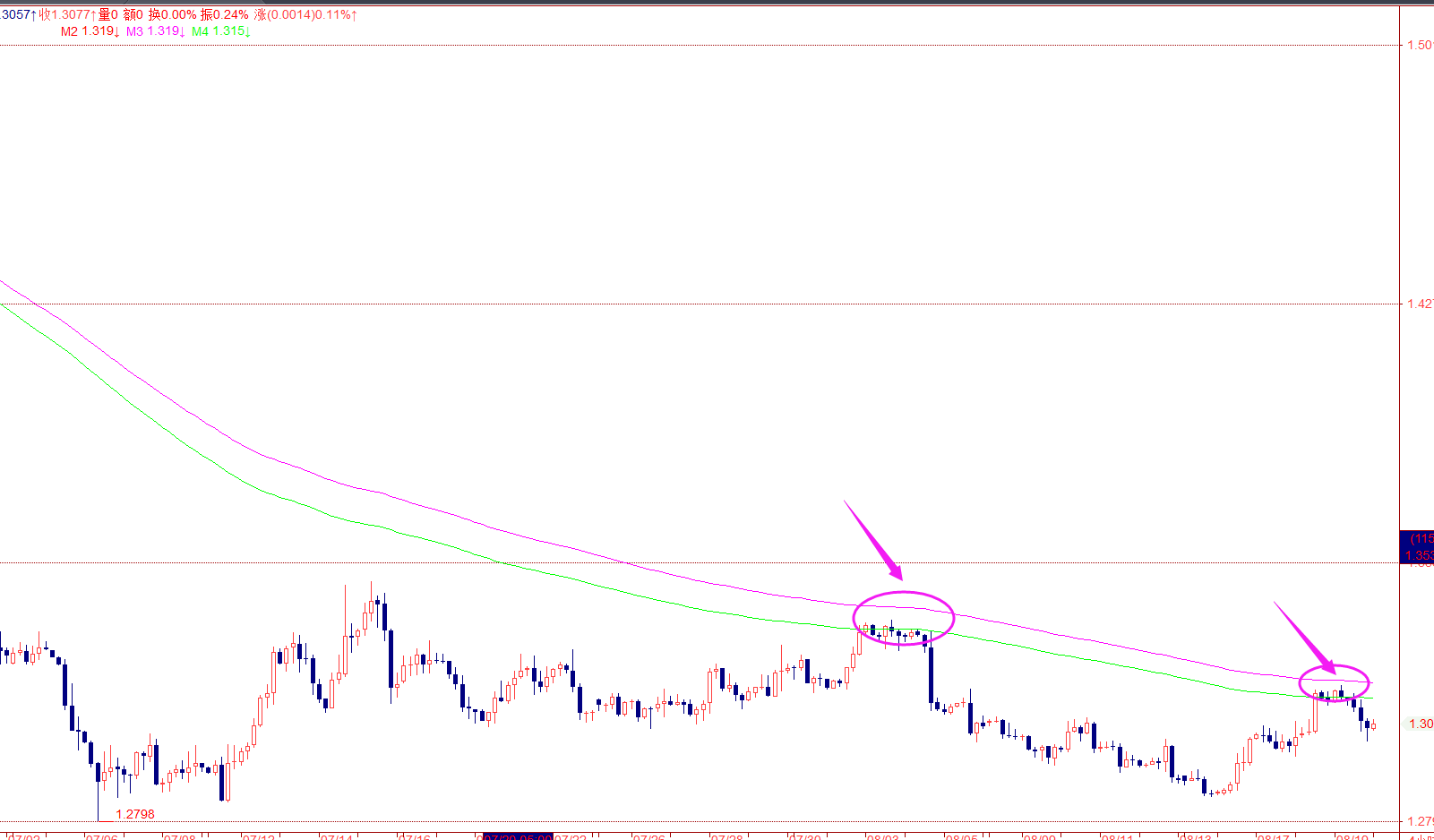The width and height of the screenshot is (1434, 840).
Task: Click the volume 量0 readout
Action: click(108, 15)
